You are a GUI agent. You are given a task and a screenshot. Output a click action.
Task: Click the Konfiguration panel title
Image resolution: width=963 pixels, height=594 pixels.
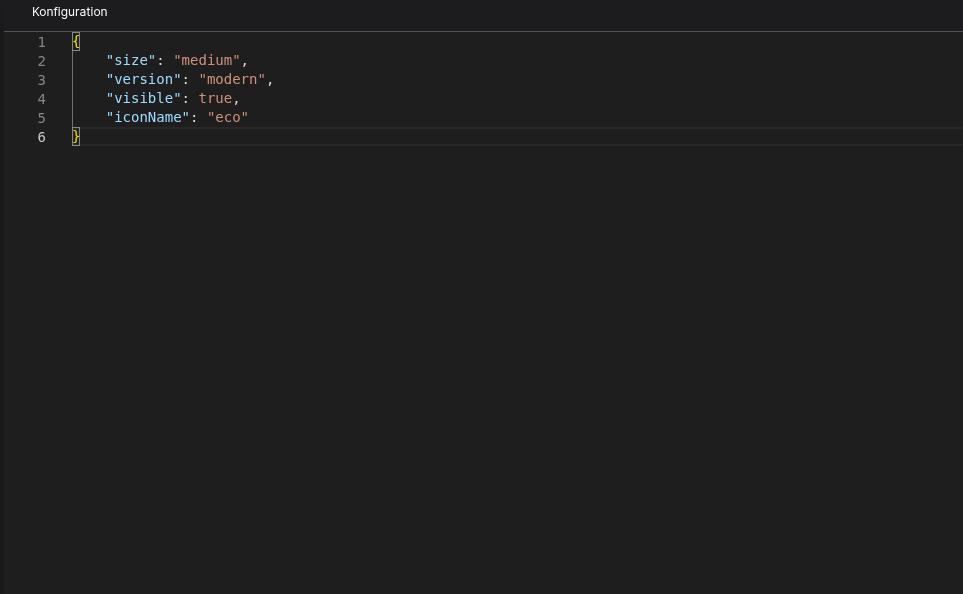[x=69, y=12]
